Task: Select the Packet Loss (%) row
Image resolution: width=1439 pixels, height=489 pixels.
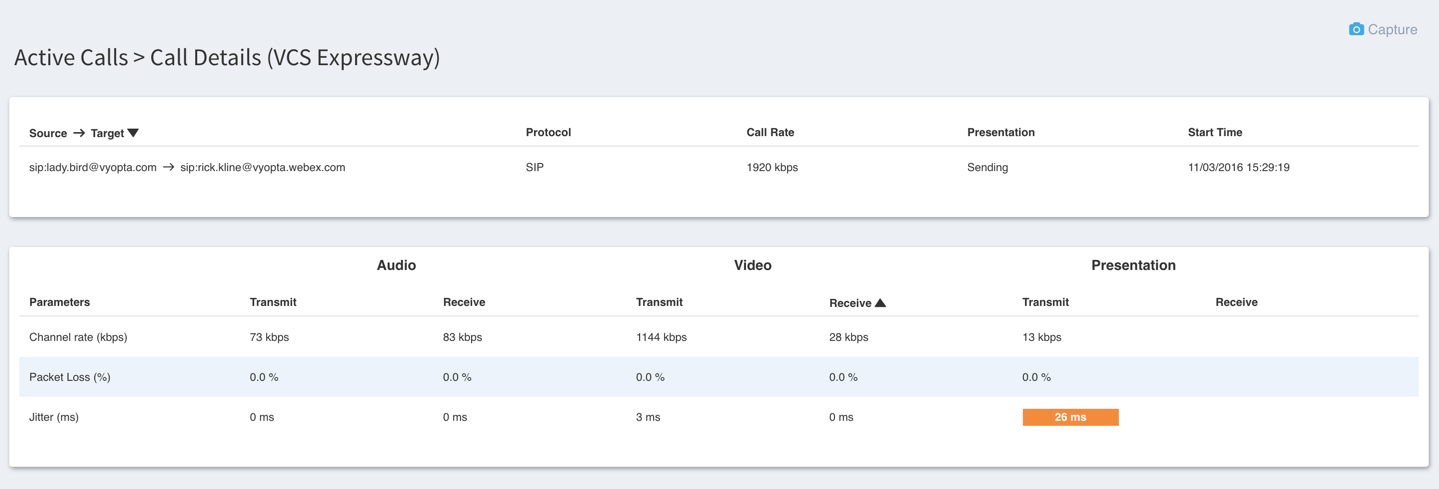Action: pos(719,377)
